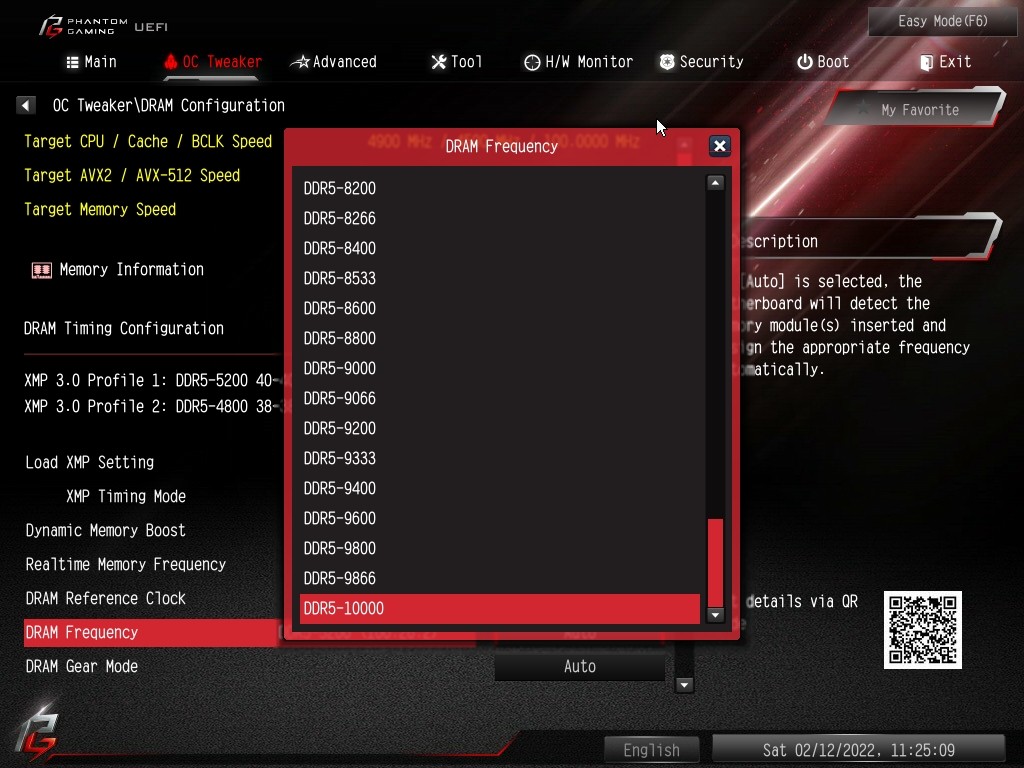
Task: Click the red popup scrollbar thumb
Action: tap(715, 562)
